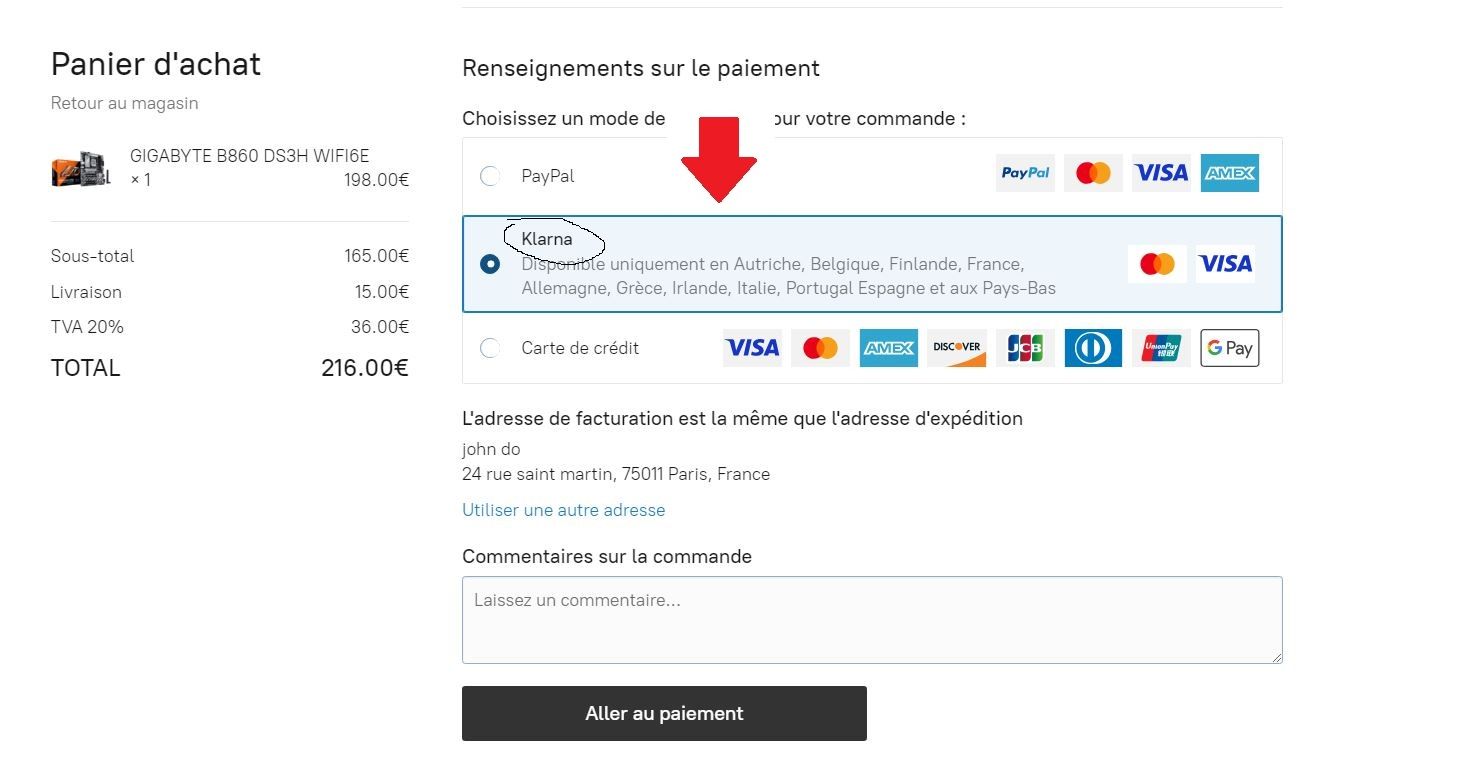
Task: Click 'Utiliser une autre adresse' link
Action: (x=563, y=510)
